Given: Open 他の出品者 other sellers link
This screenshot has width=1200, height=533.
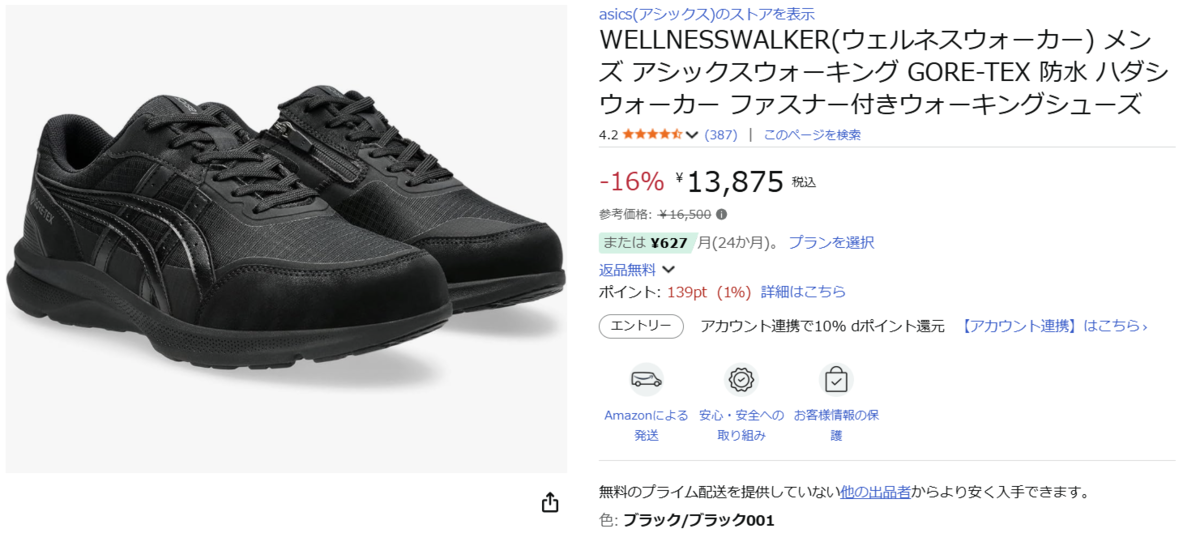Looking at the screenshot, I should (875, 492).
